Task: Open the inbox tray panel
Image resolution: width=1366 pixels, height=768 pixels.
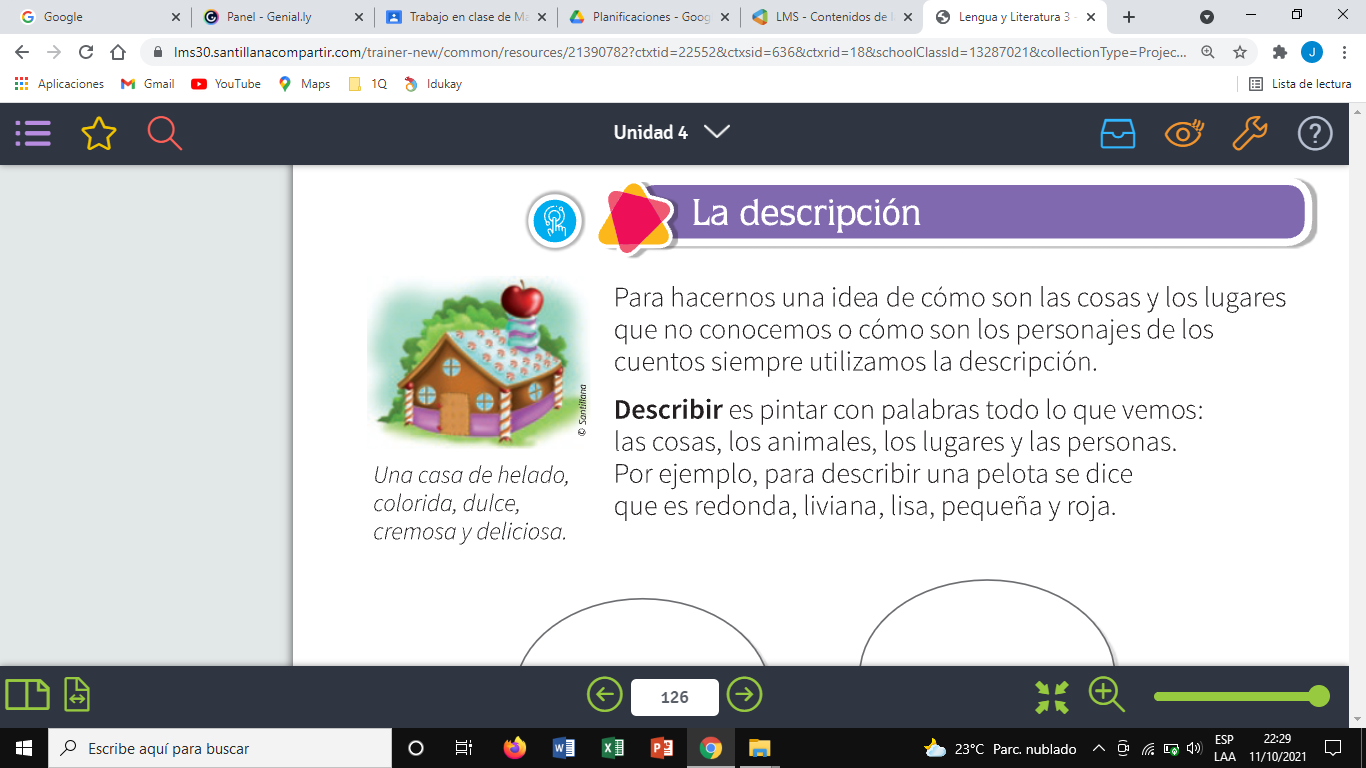Action: 1118,132
